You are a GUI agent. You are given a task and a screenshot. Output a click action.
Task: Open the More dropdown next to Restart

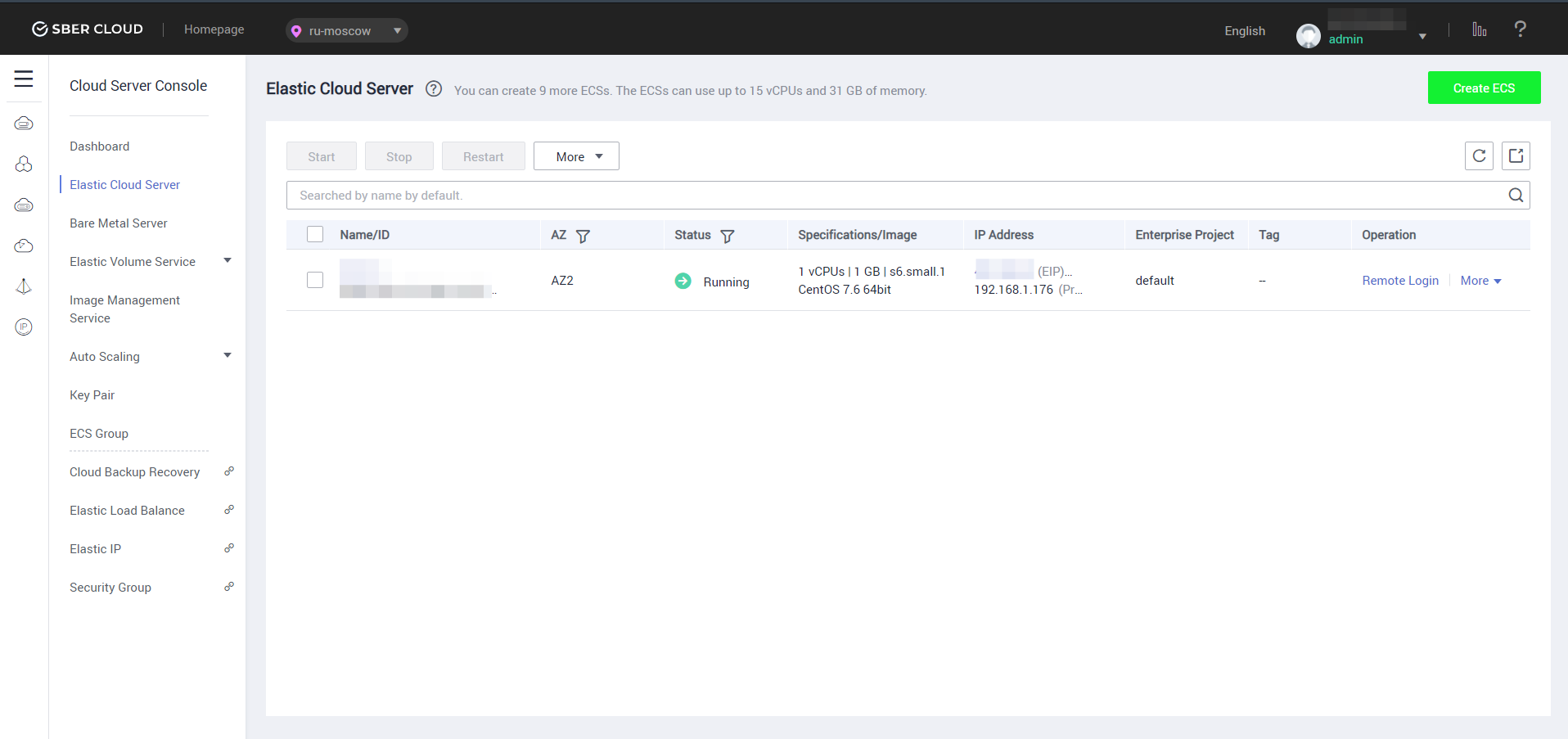tap(576, 156)
